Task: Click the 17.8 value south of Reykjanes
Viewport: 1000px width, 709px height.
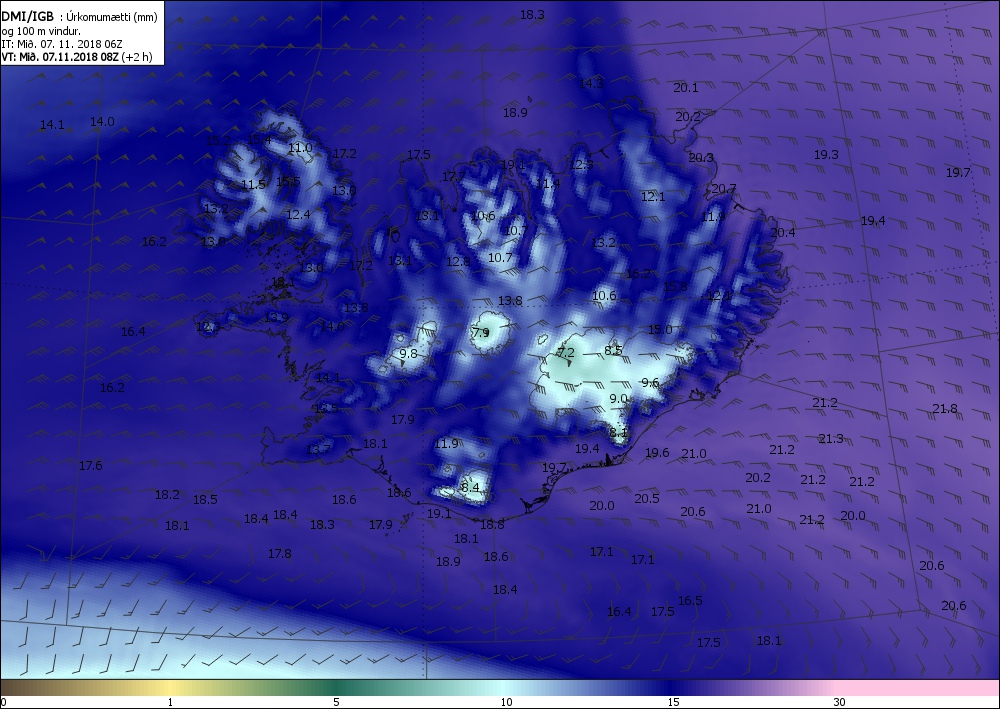Action: pos(279,553)
